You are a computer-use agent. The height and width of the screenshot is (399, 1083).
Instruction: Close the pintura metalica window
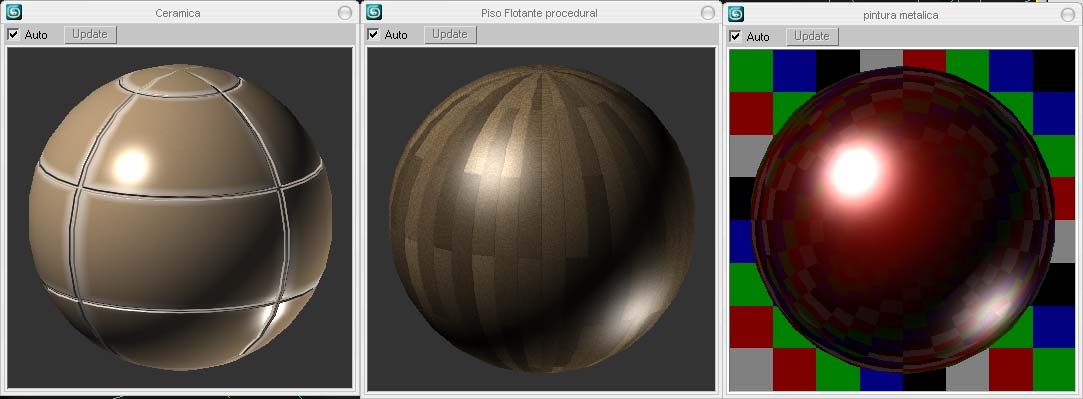[1068, 14]
